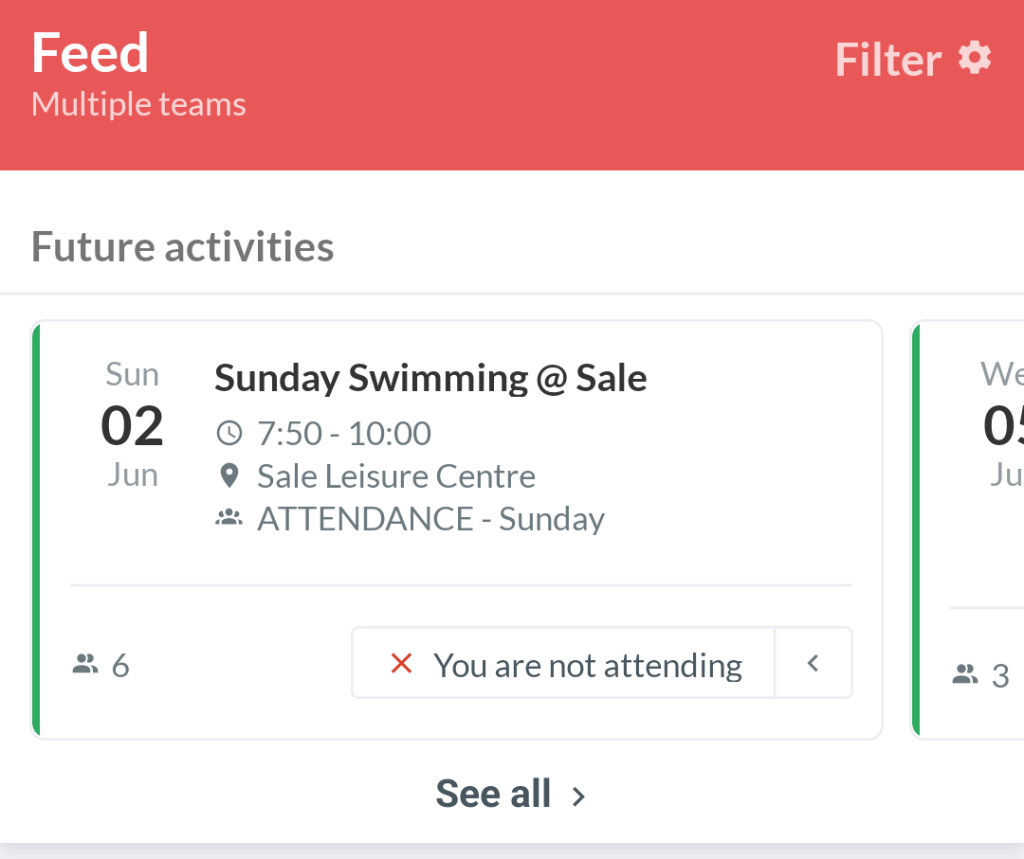Open the Filter text label in the header
Viewport: 1024px width, 859px height.
(x=887, y=60)
